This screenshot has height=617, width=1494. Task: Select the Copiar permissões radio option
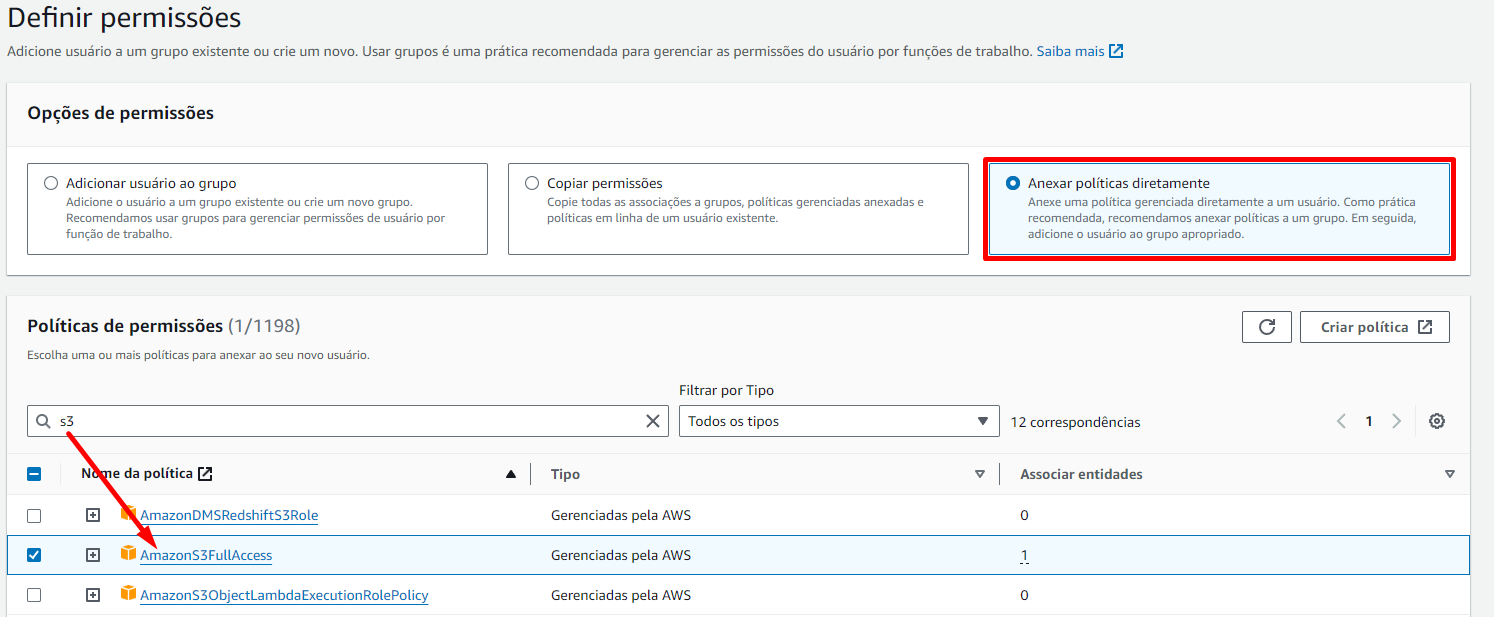tap(532, 184)
